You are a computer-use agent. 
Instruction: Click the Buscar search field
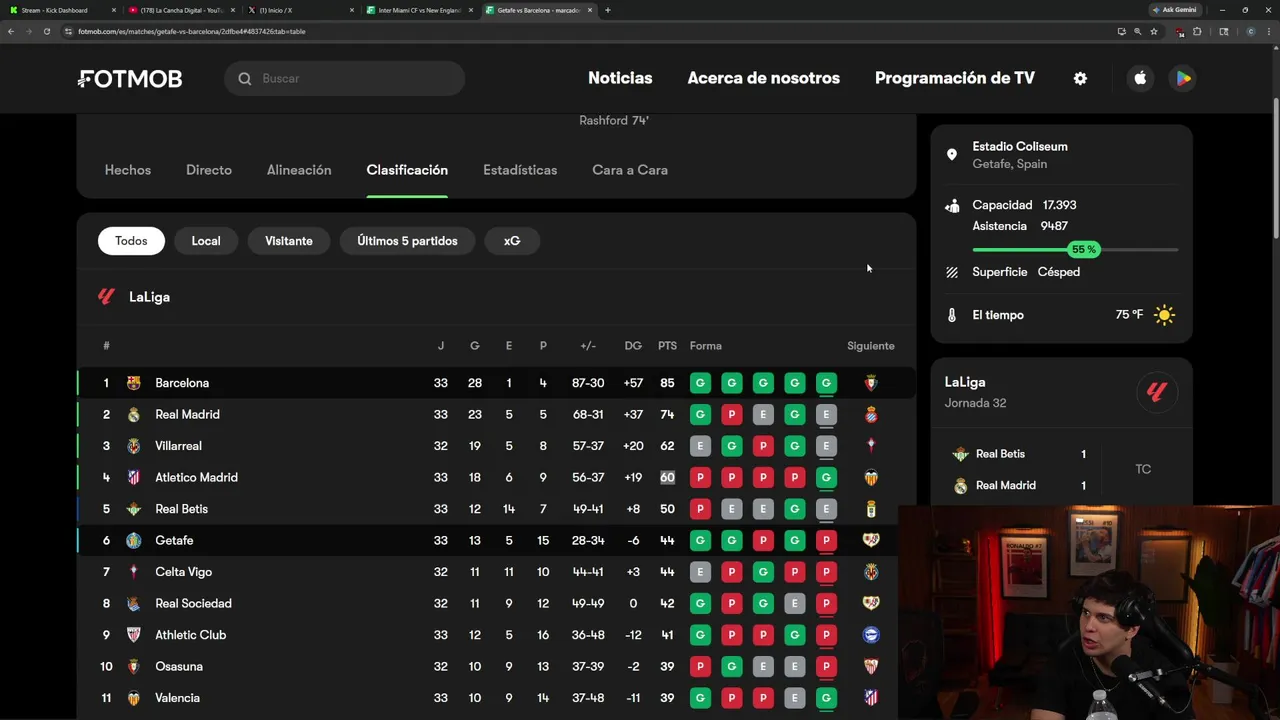(x=345, y=79)
